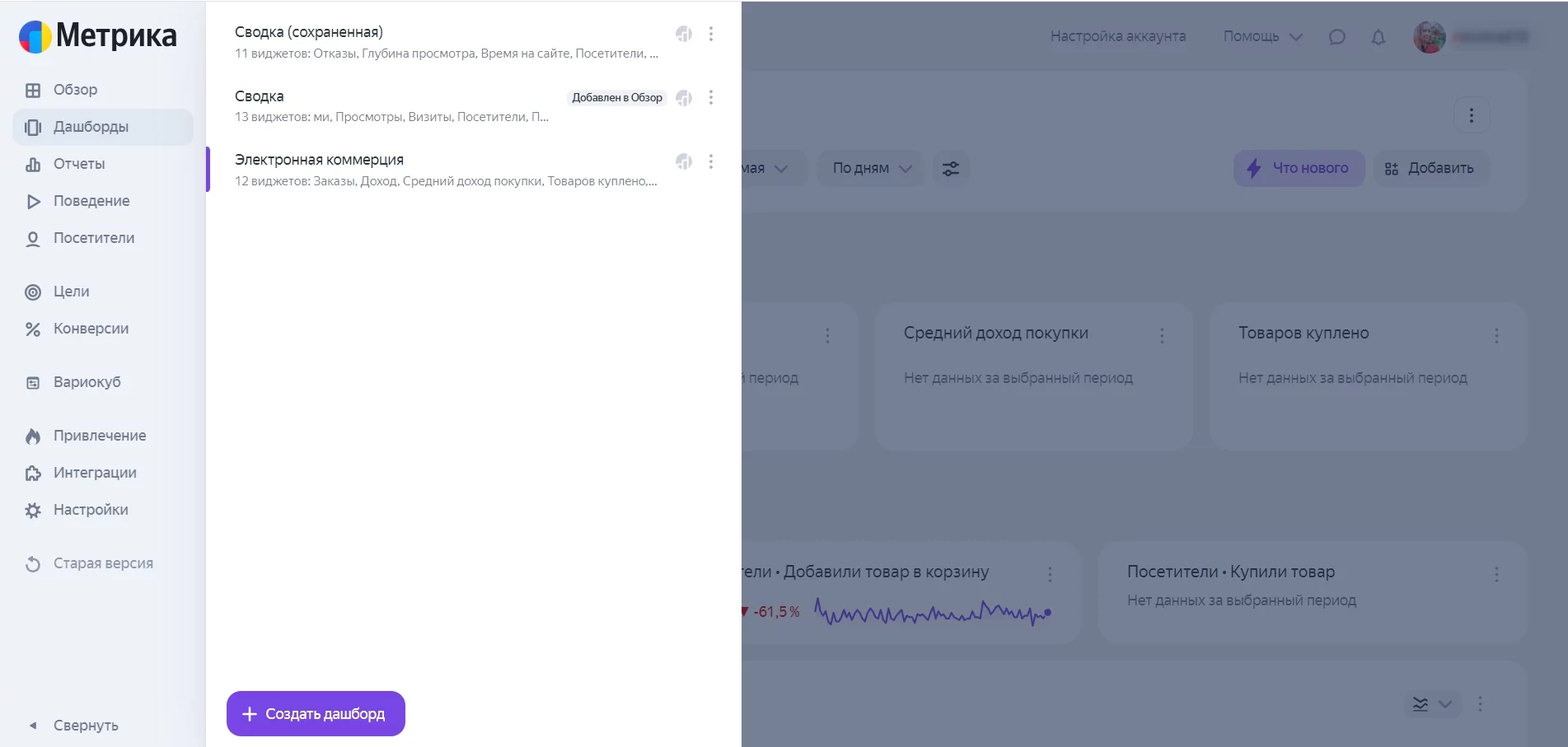Open three-dot menu for Сводка row
The height and width of the screenshot is (747, 1568).
pos(711,97)
